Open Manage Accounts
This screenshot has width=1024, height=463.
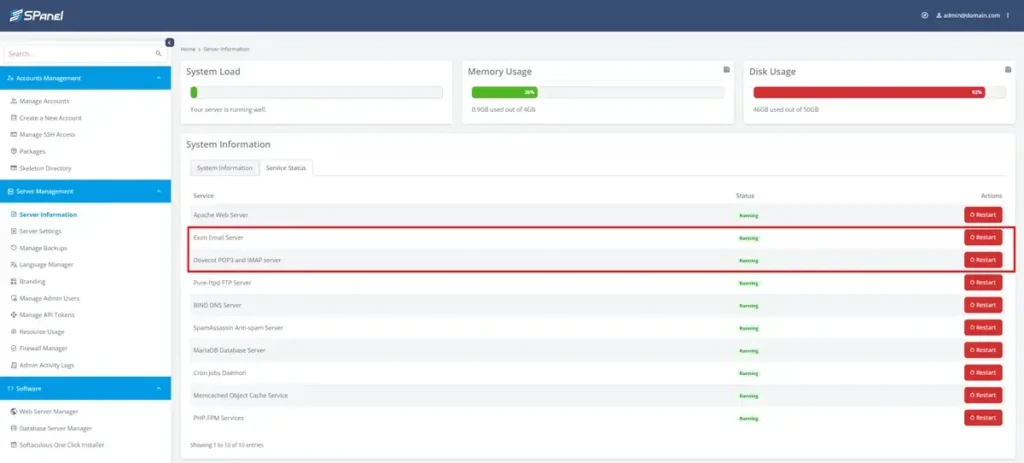tap(44, 101)
